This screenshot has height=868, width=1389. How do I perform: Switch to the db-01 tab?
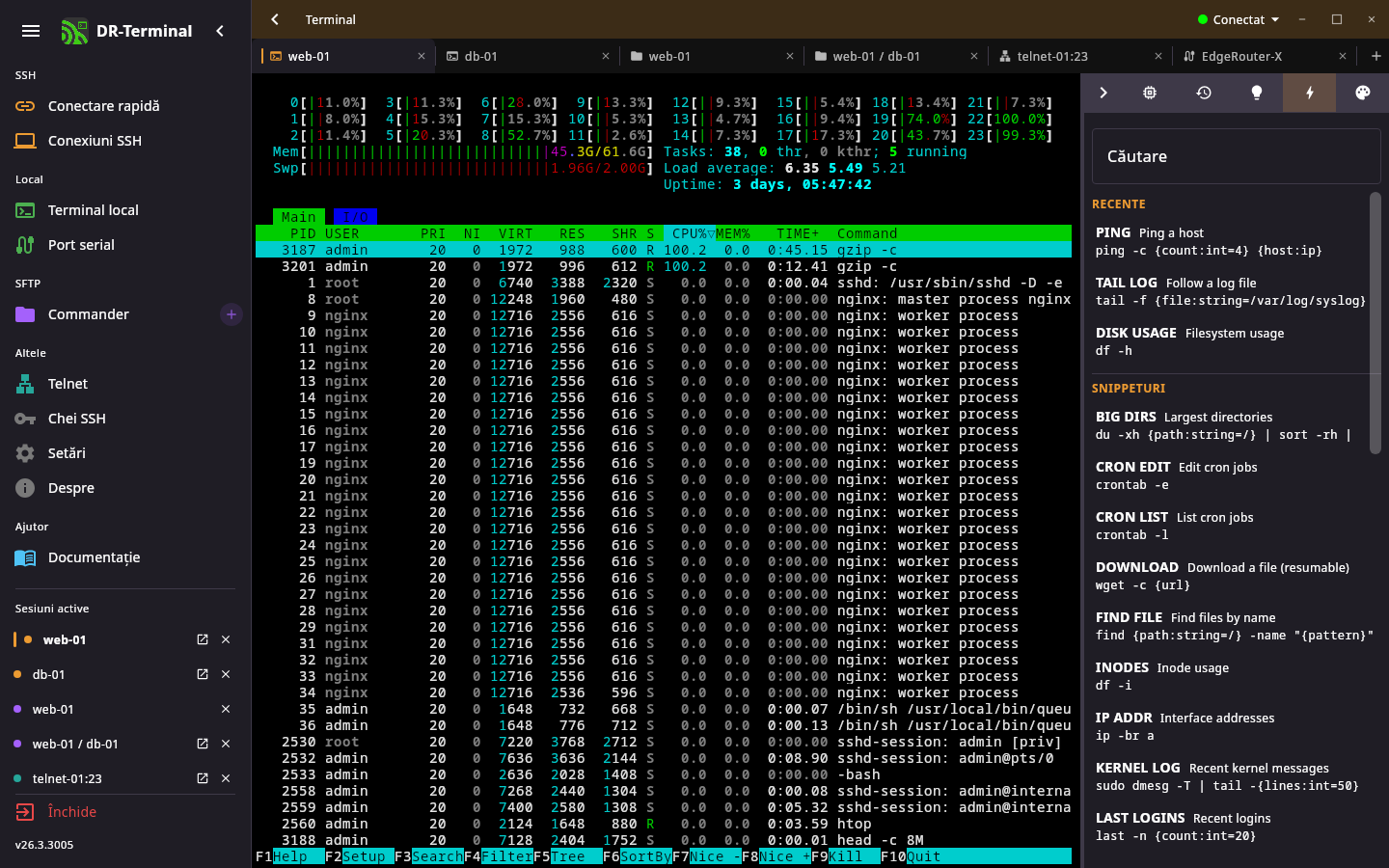point(528,56)
